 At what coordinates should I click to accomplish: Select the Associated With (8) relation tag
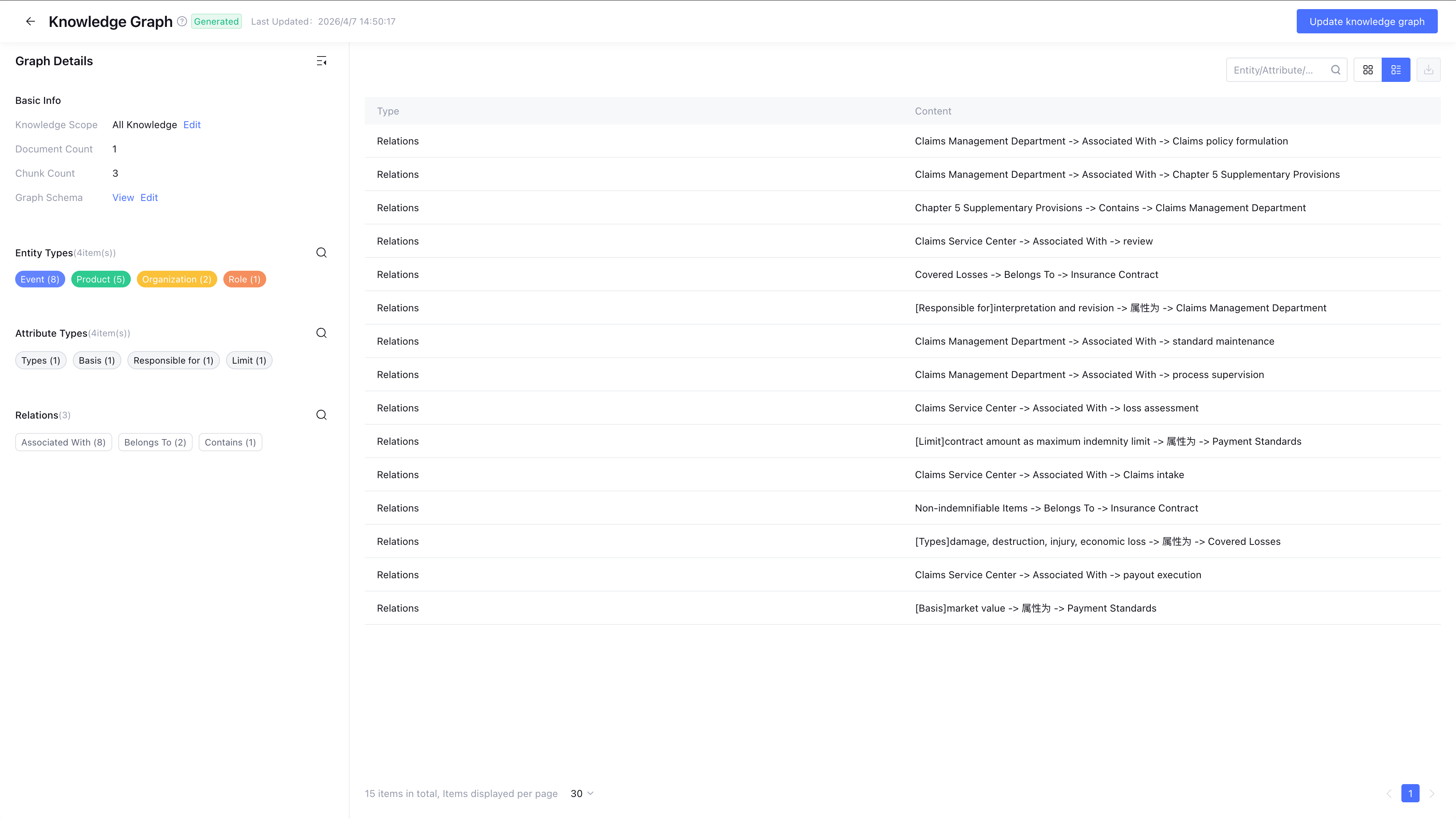(63, 442)
